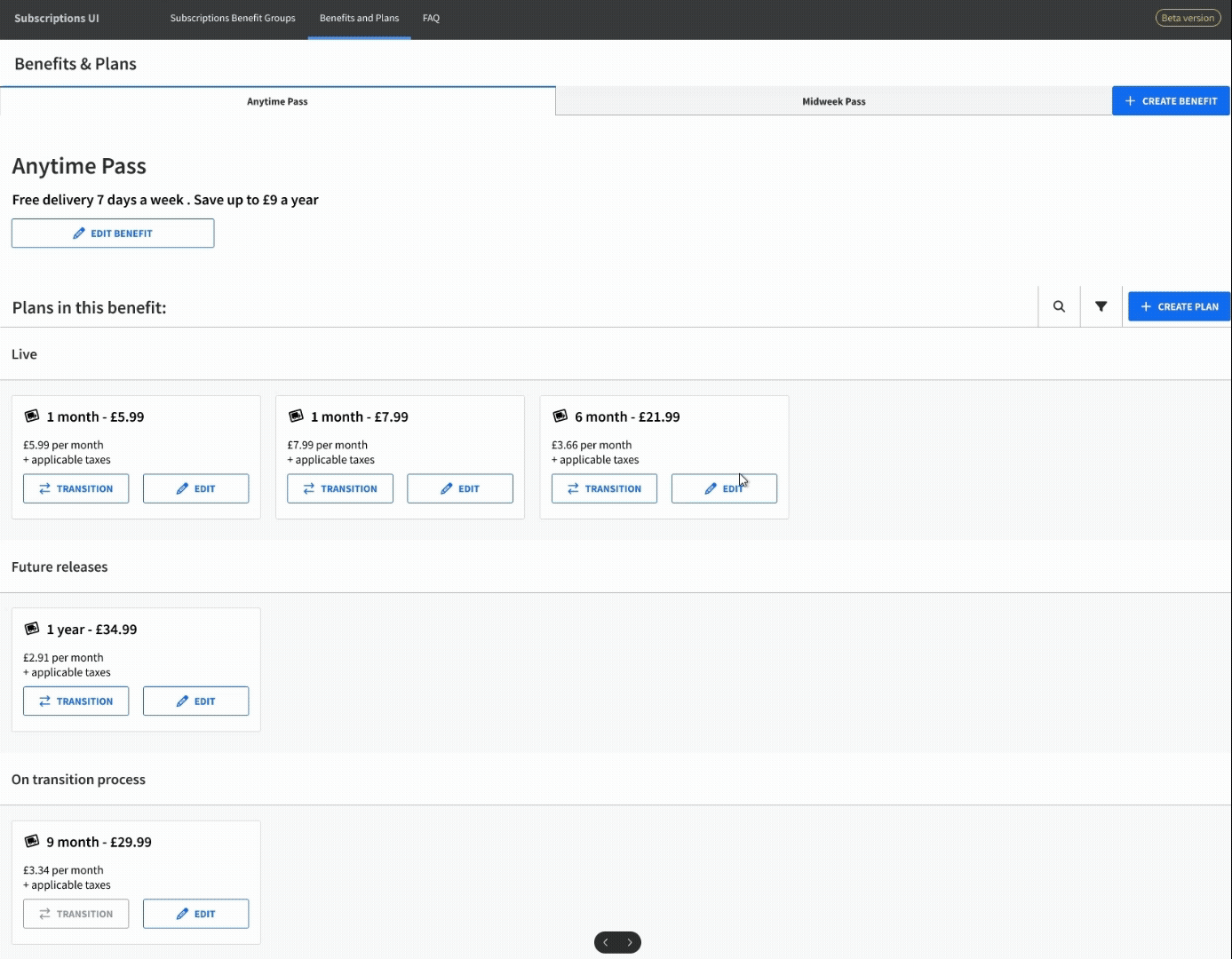1232x959 pixels.
Task: Click the 'Future releases' section heading
Action: 60,567
